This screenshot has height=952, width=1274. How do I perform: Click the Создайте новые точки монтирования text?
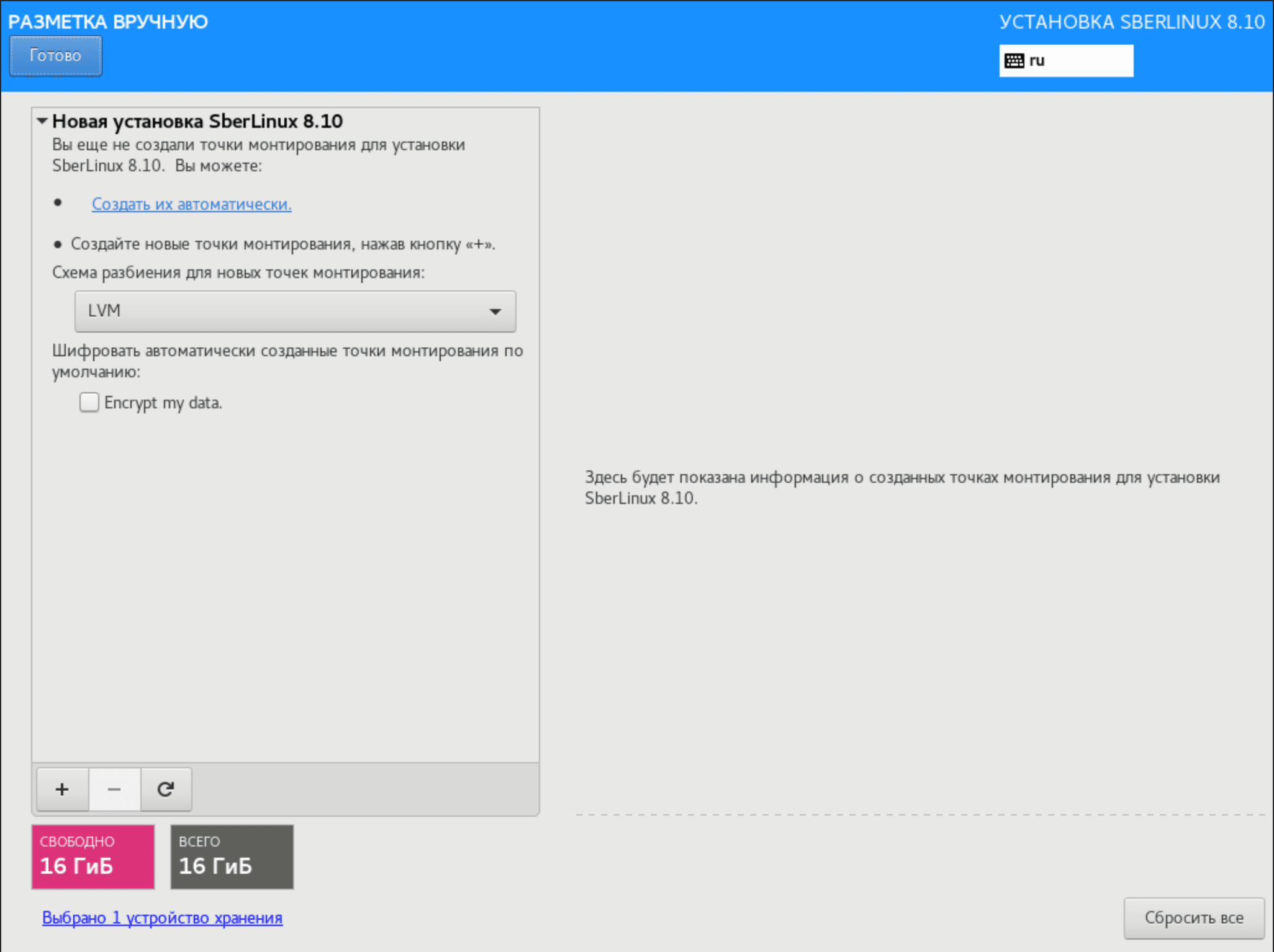click(x=283, y=244)
